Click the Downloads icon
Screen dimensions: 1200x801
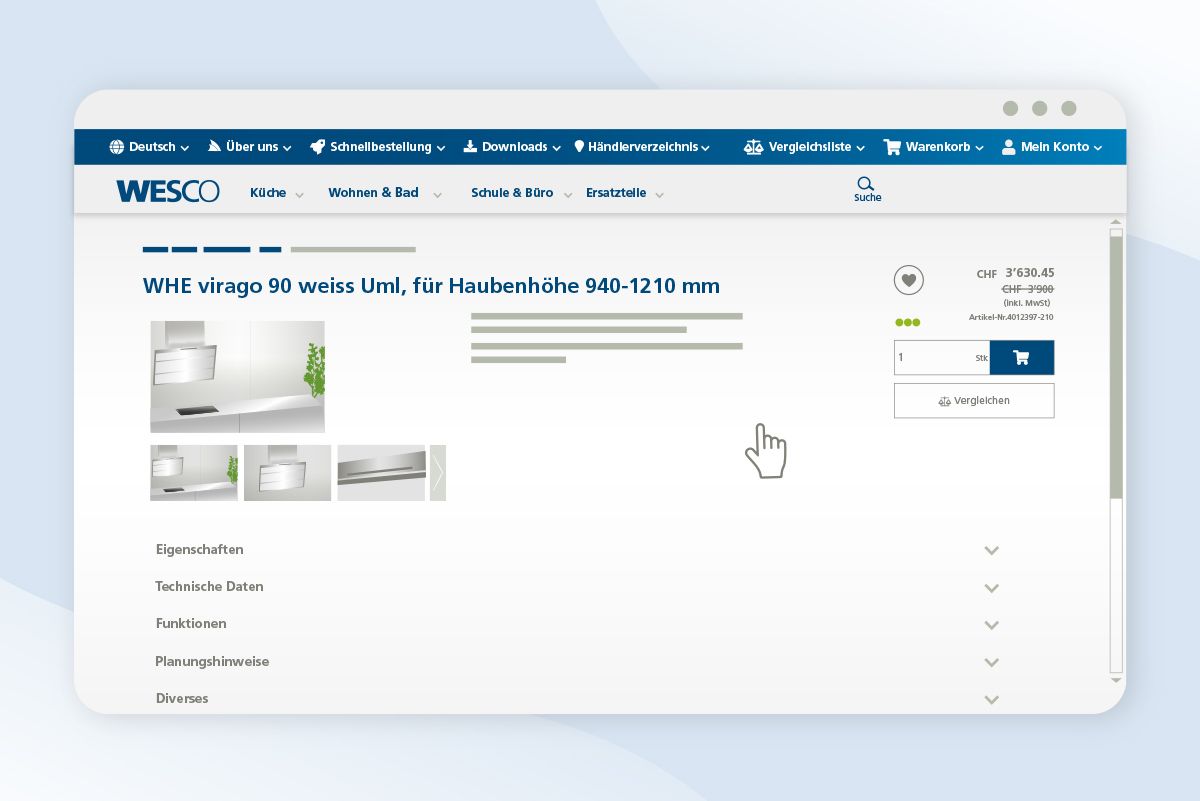pyautogui.click(x=469, y=146)
